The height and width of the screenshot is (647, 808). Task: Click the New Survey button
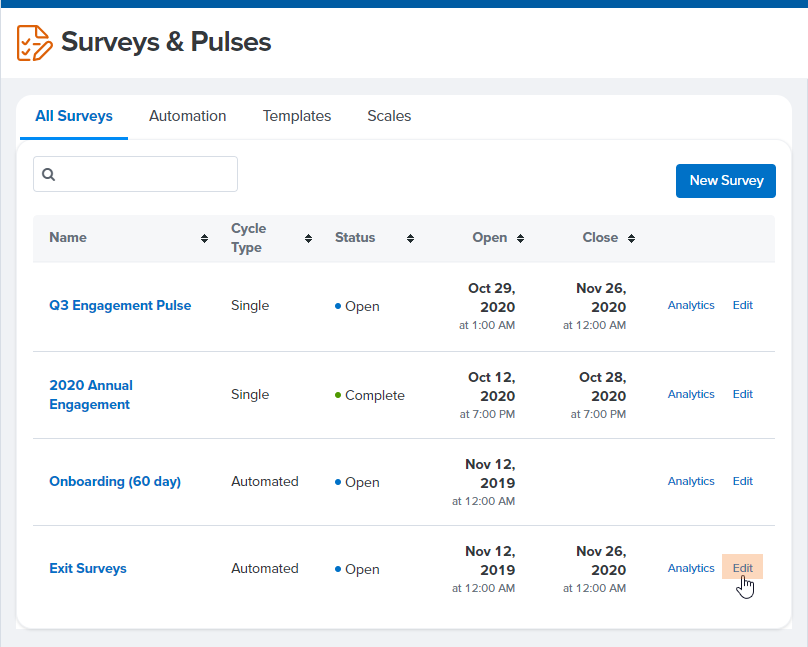point(725,180)
